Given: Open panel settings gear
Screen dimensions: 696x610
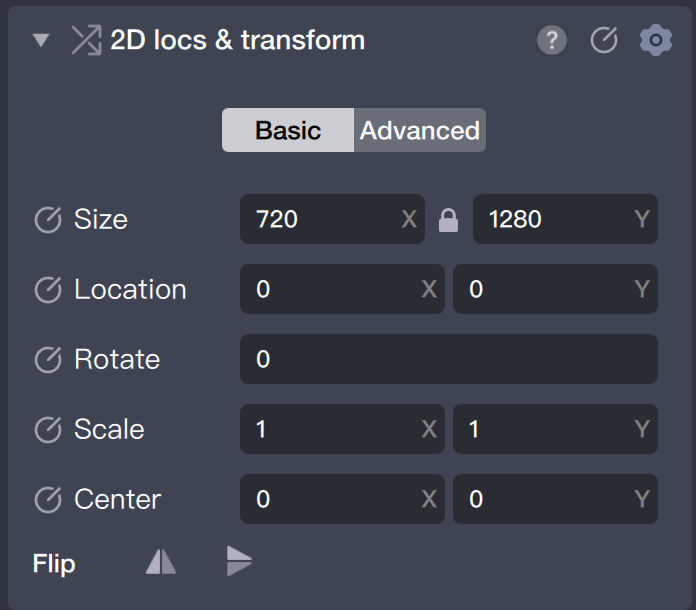Looking at the screenshot, I should coord(656,41).
